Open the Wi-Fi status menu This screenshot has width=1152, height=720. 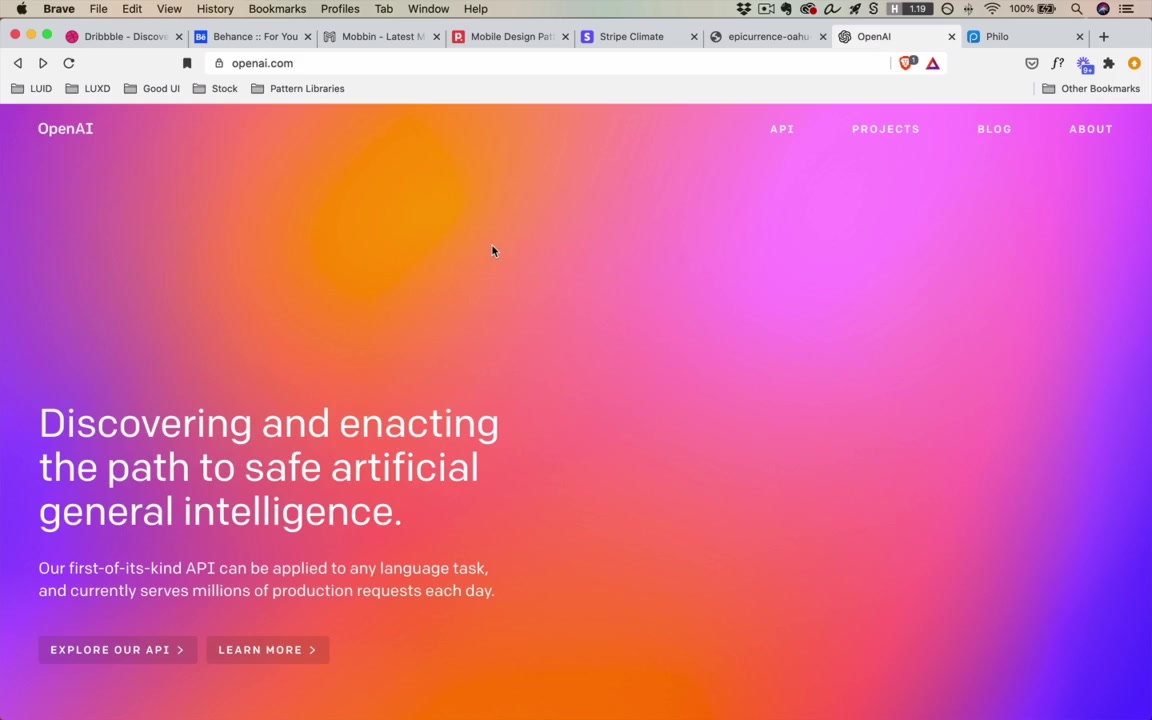coord(993,9)
